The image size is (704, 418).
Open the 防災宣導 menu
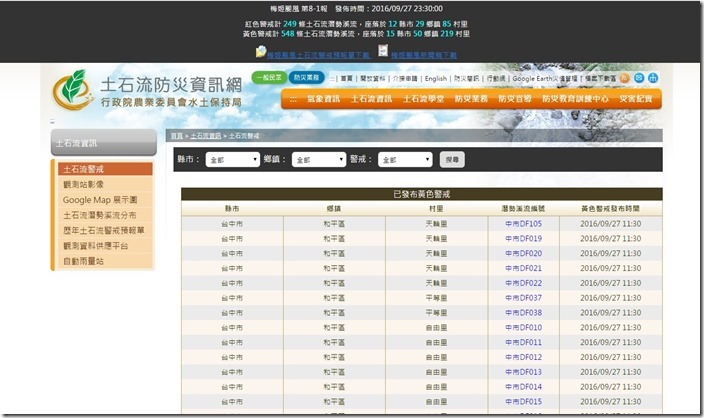coord(515,99)
